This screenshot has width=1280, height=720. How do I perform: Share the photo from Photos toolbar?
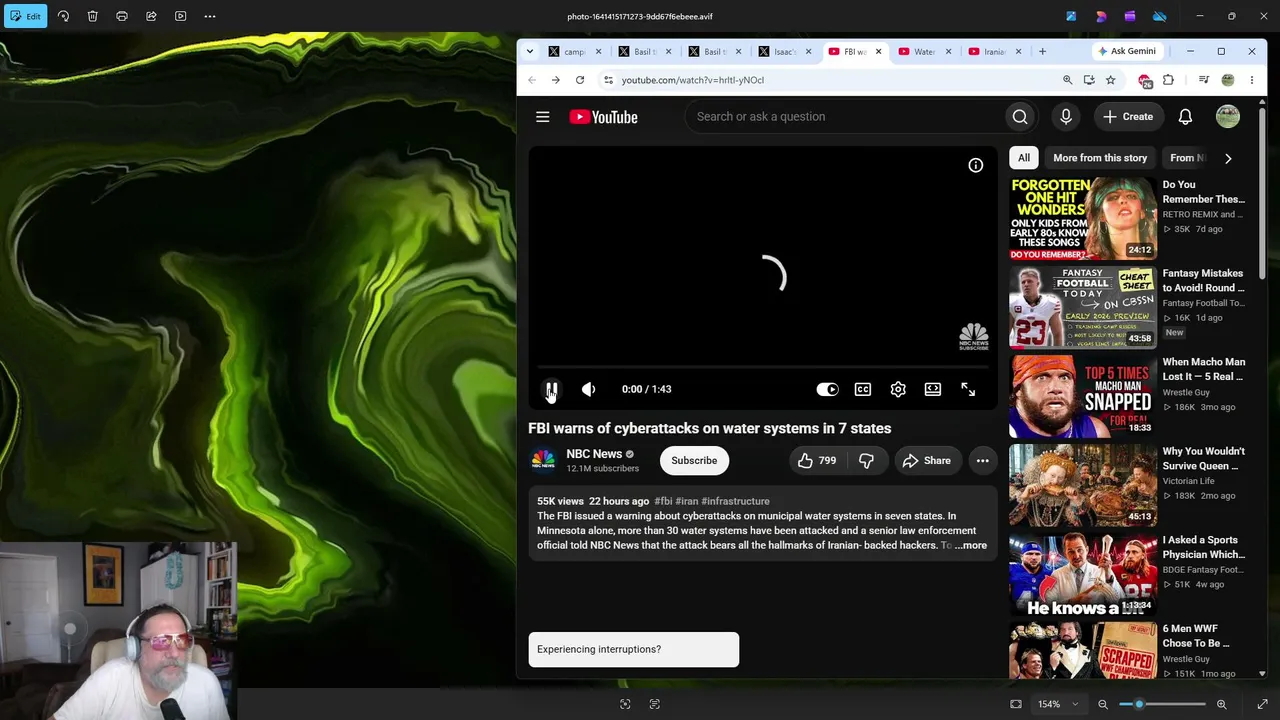(x=151, y=16)
